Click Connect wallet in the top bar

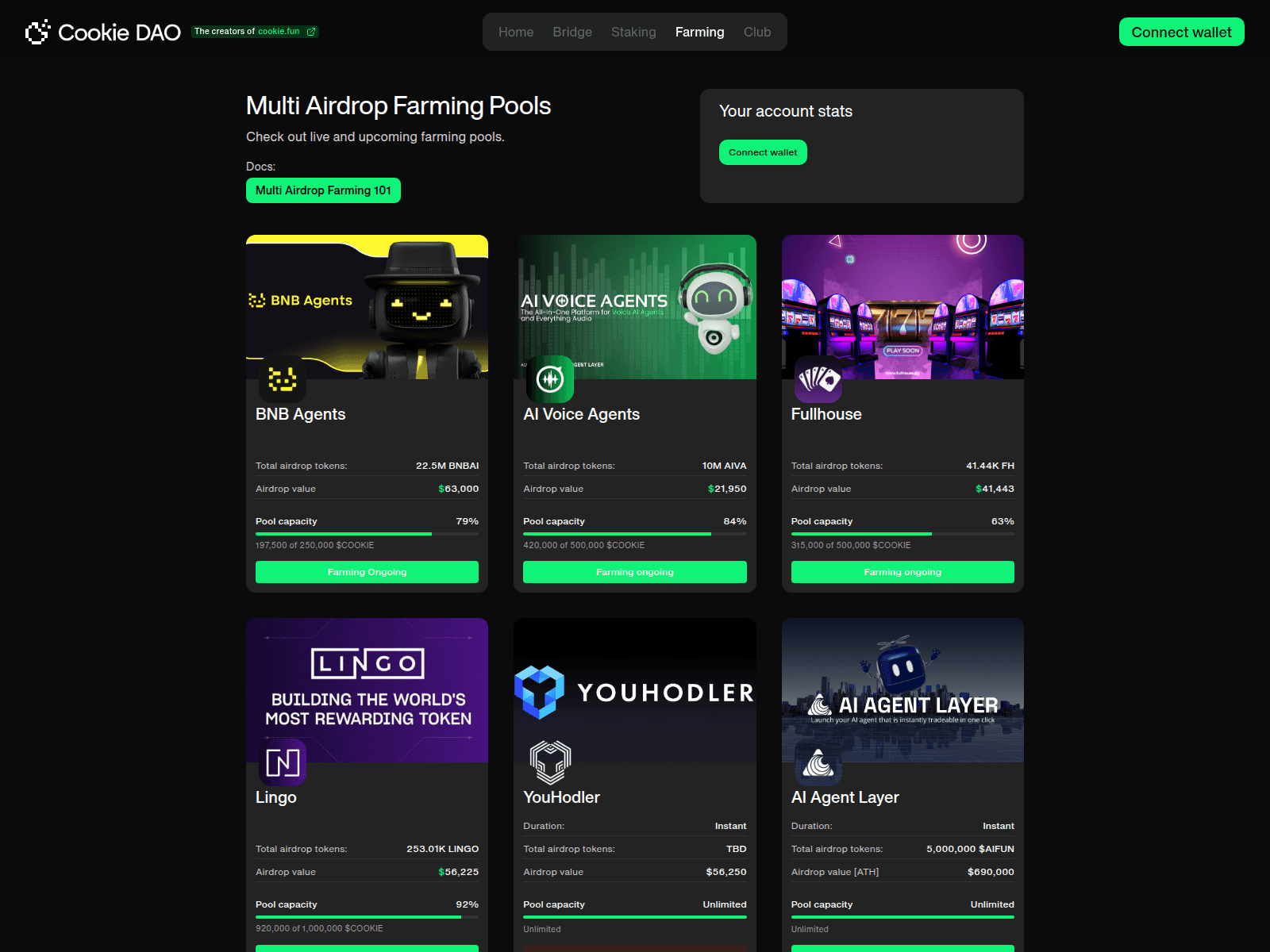coord(1181,32)
